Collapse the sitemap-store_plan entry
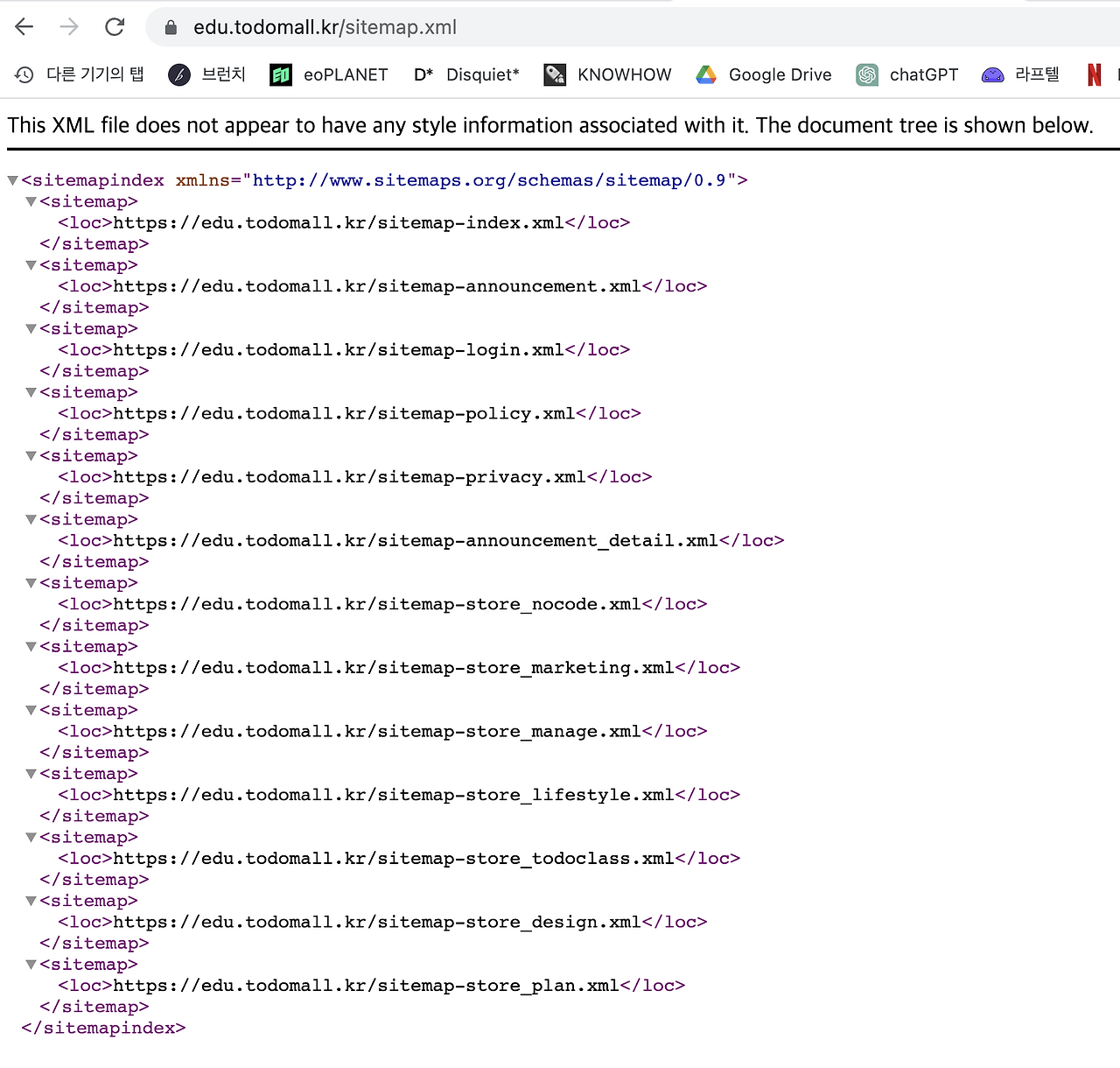1120x1068 pixels. (x=31, y=964)
